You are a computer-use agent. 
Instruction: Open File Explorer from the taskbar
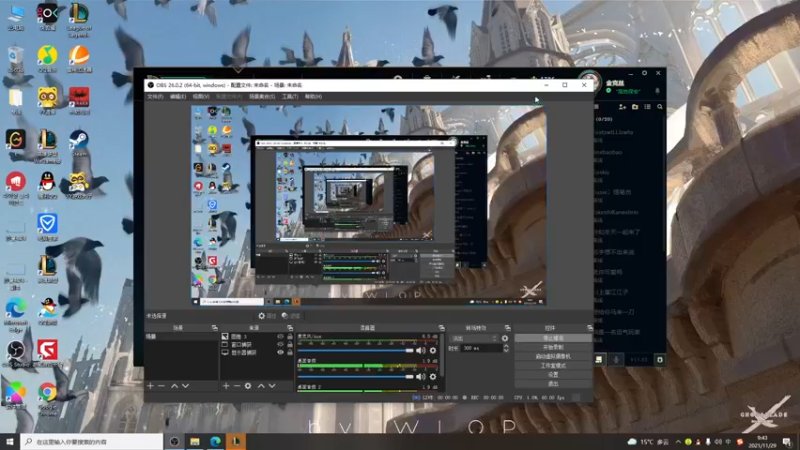click(x=195, y=442)
